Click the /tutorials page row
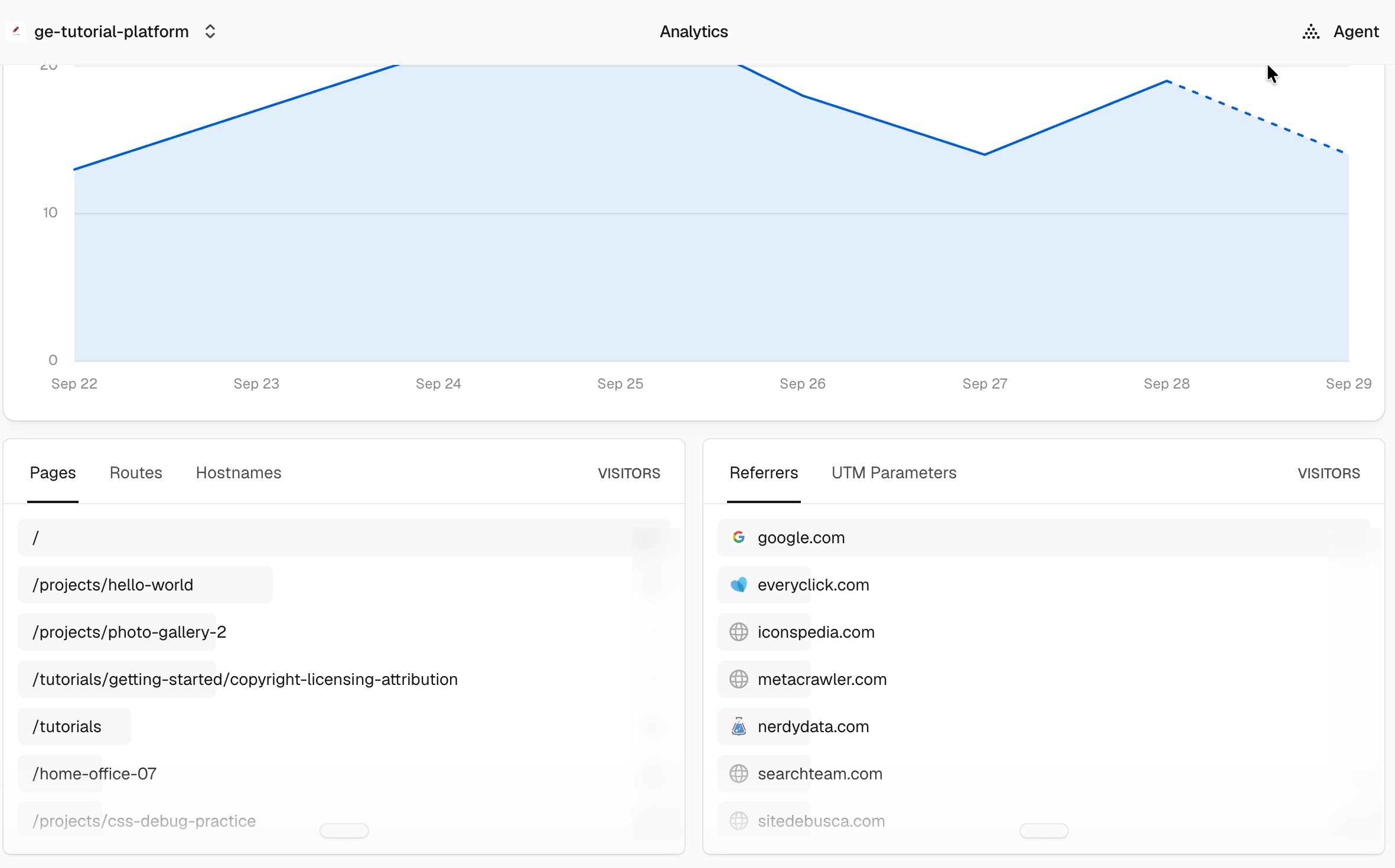 coord(344,726)
